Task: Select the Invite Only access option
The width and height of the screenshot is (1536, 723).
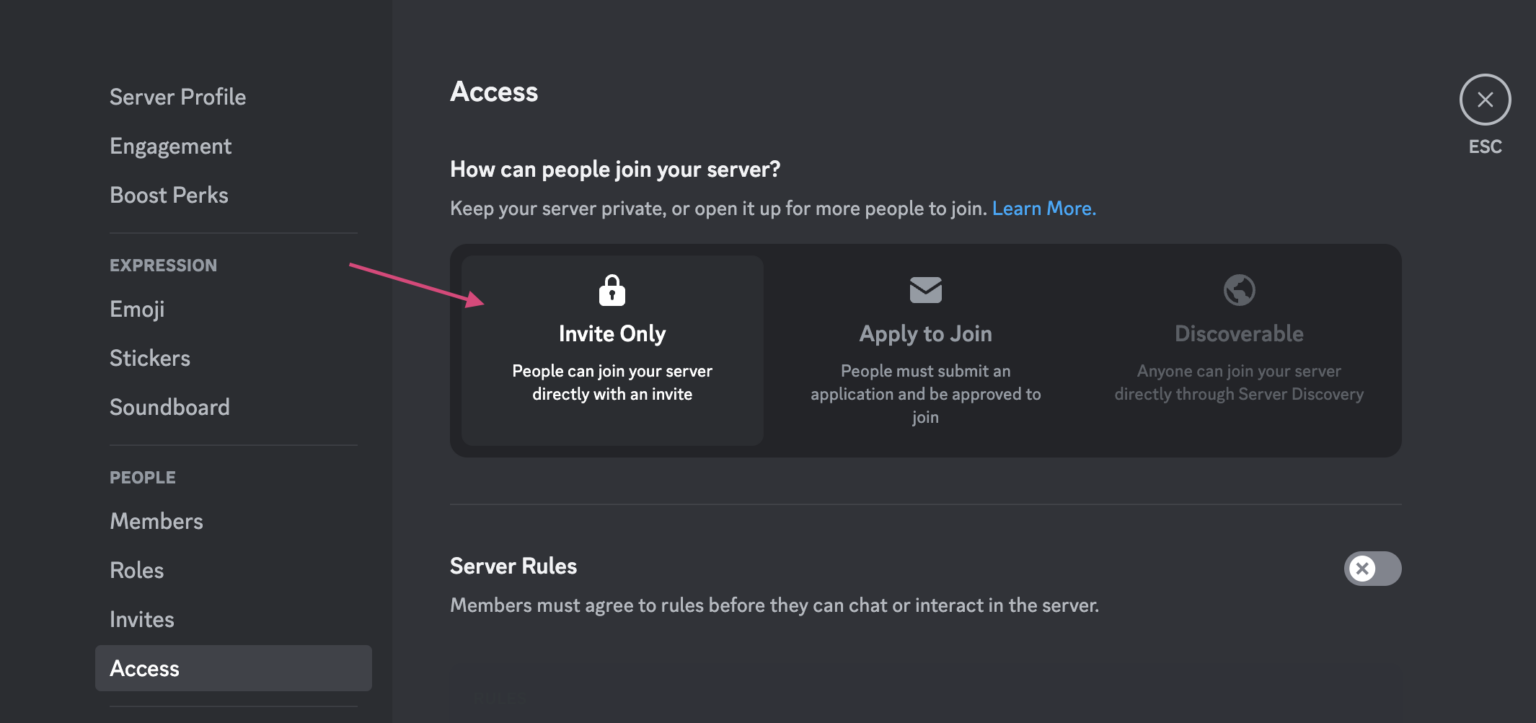Action: [611, 350]
